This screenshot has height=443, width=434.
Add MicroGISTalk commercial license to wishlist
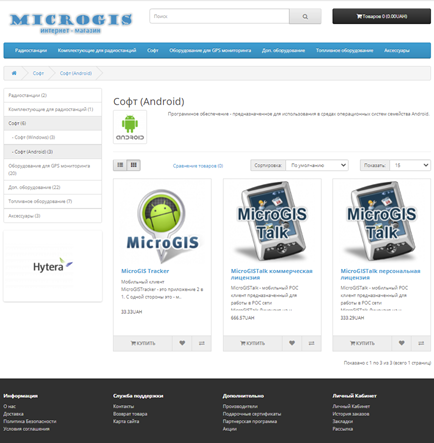pos(292,343)
